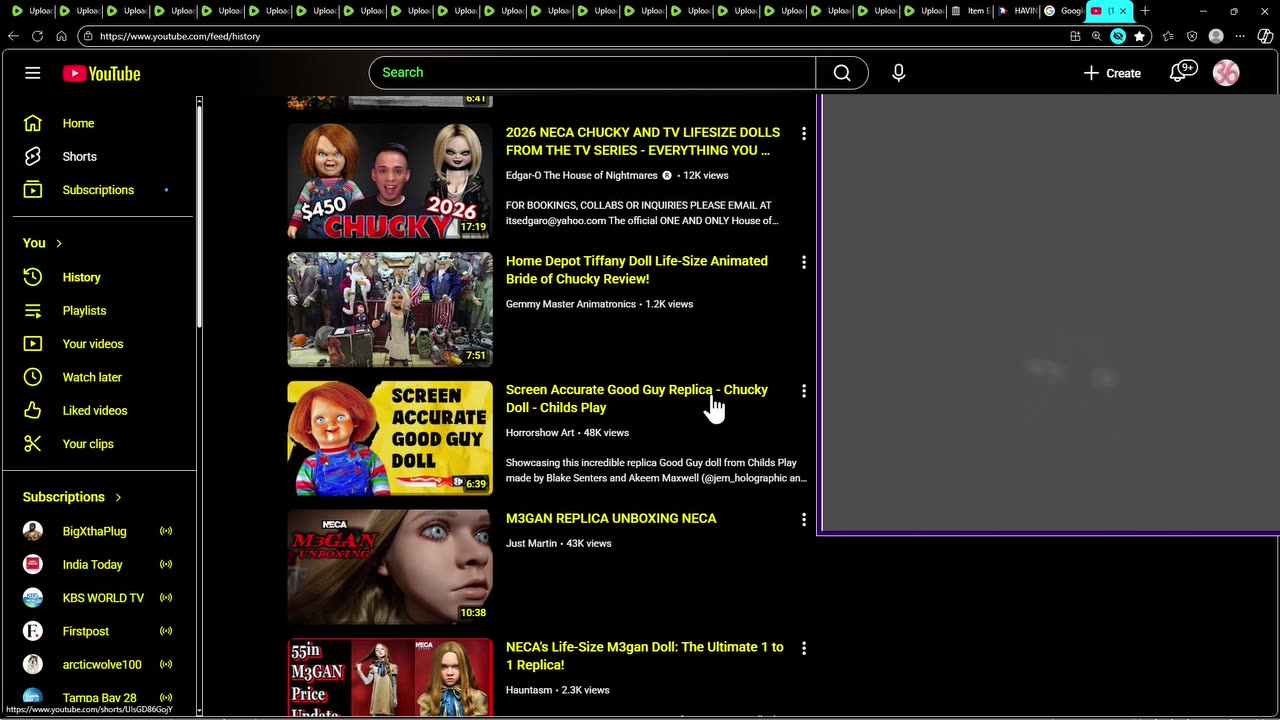Screen dimensions: 1280x720
Task: Start voice search with the microphone
Action: point(898,73)
